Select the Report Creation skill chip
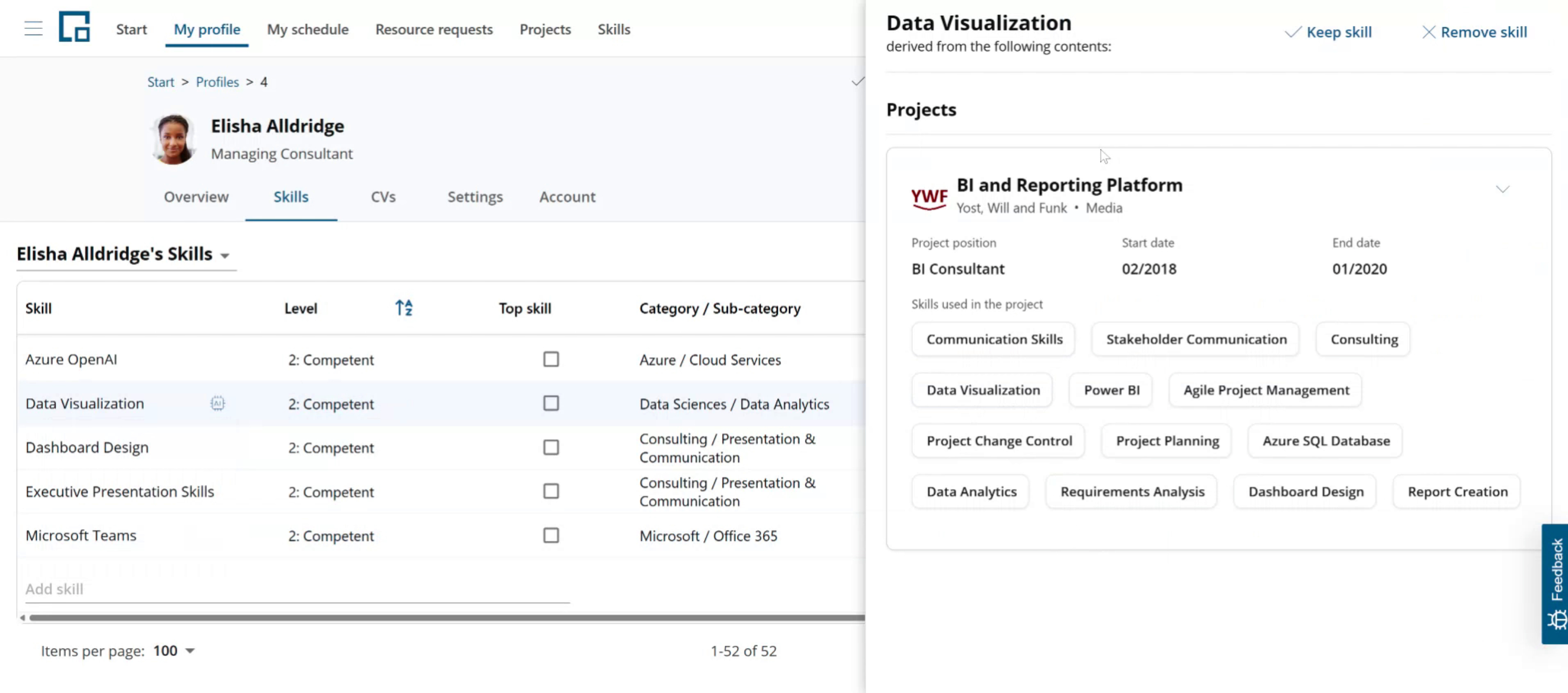The width and height of the screenshot is (1568, 693). (1457, 491)
